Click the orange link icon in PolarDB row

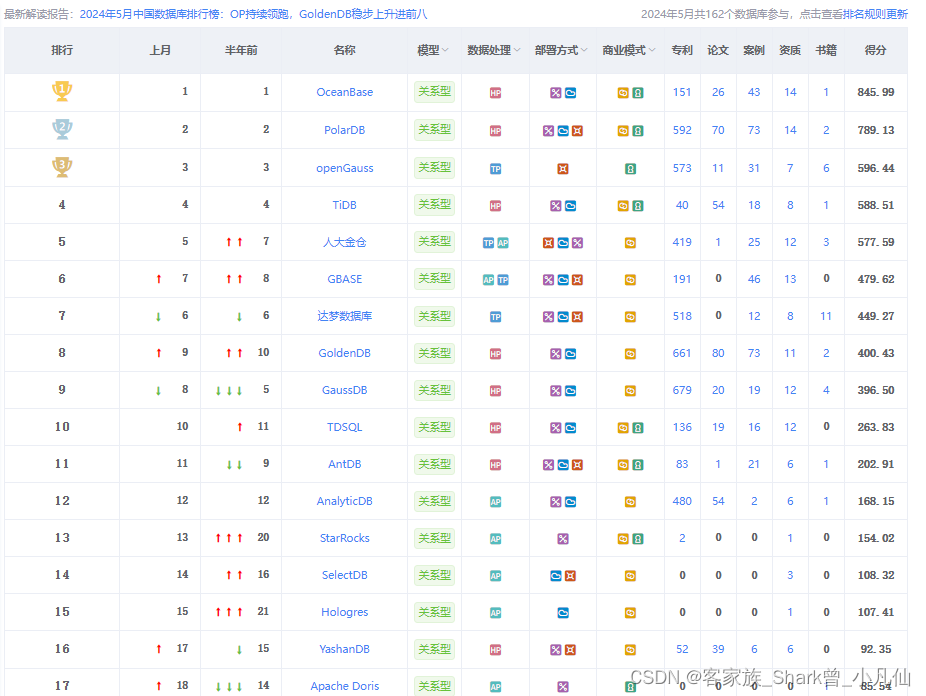623,130
